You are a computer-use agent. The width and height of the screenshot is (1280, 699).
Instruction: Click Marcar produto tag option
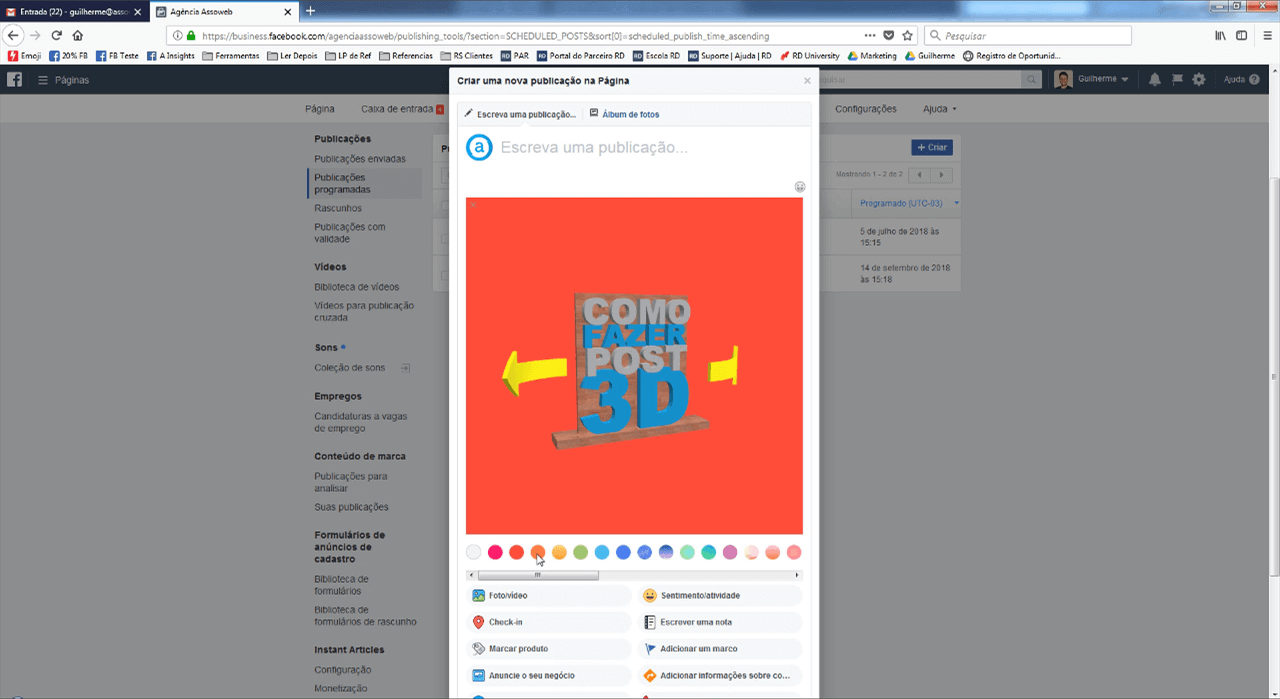(517, 649)
